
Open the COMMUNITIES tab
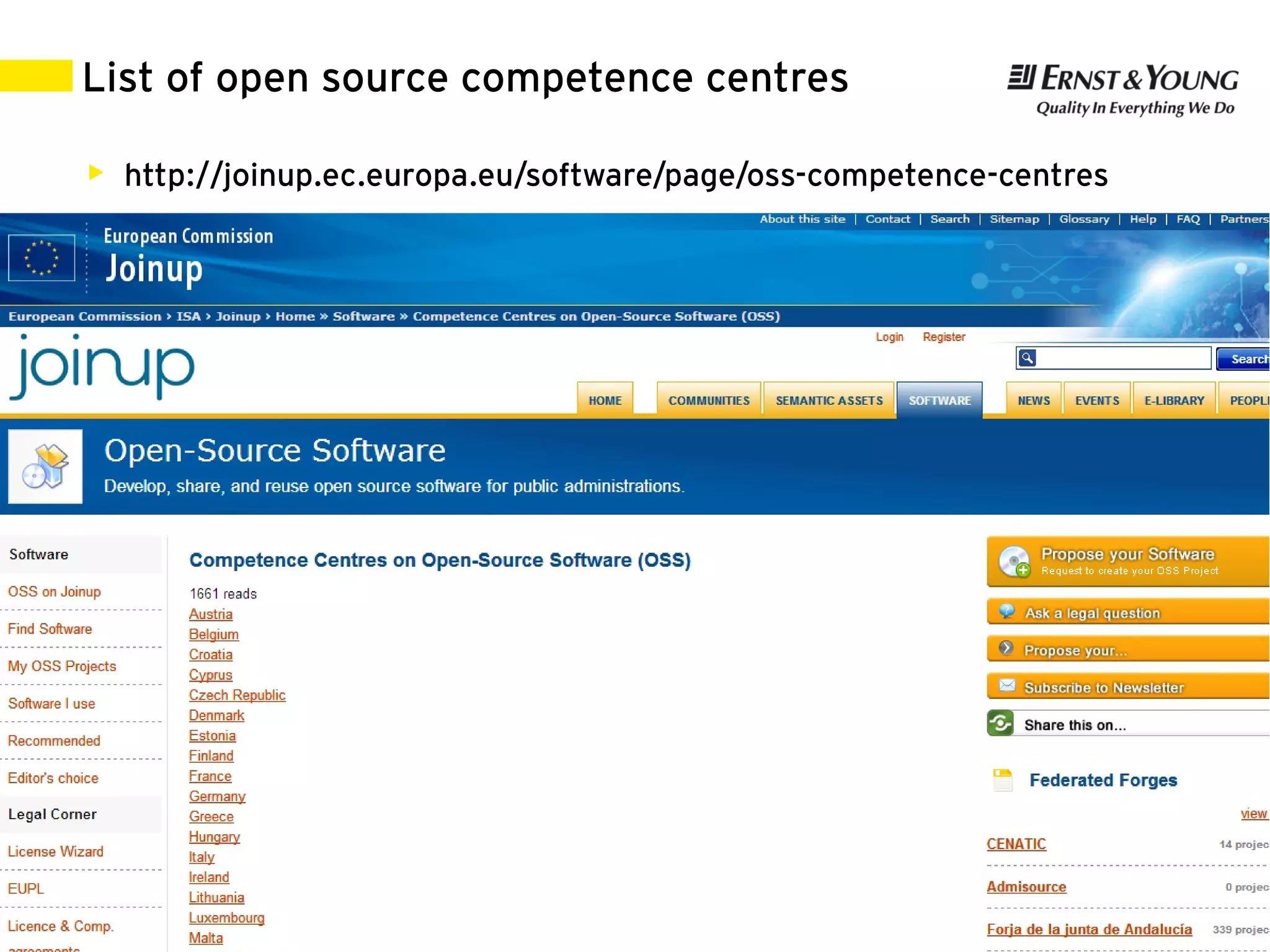[x=709, y=400]
